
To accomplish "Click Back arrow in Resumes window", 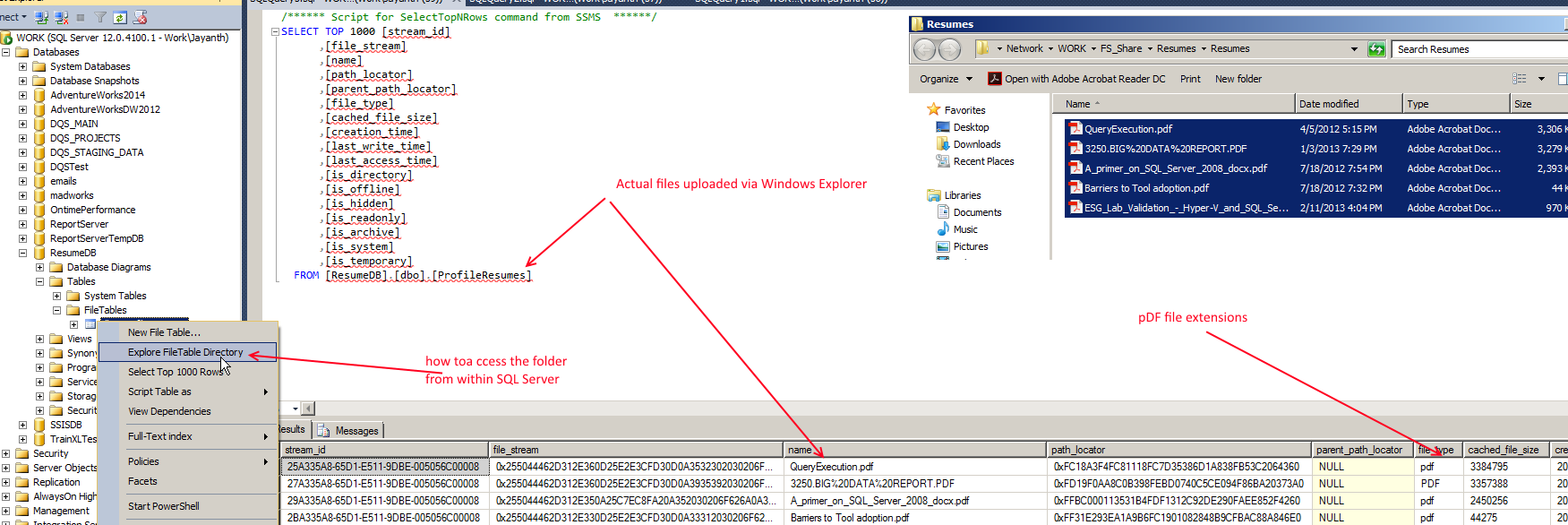I will pos(925,49).
